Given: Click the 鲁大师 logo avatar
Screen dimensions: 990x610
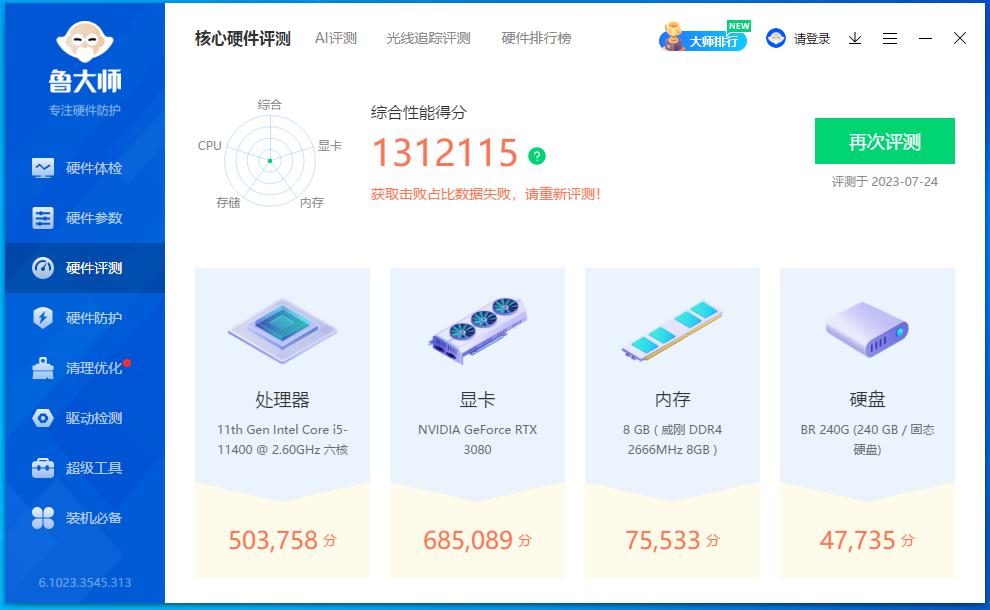Looking at the screenshot, I should (85, 42).
